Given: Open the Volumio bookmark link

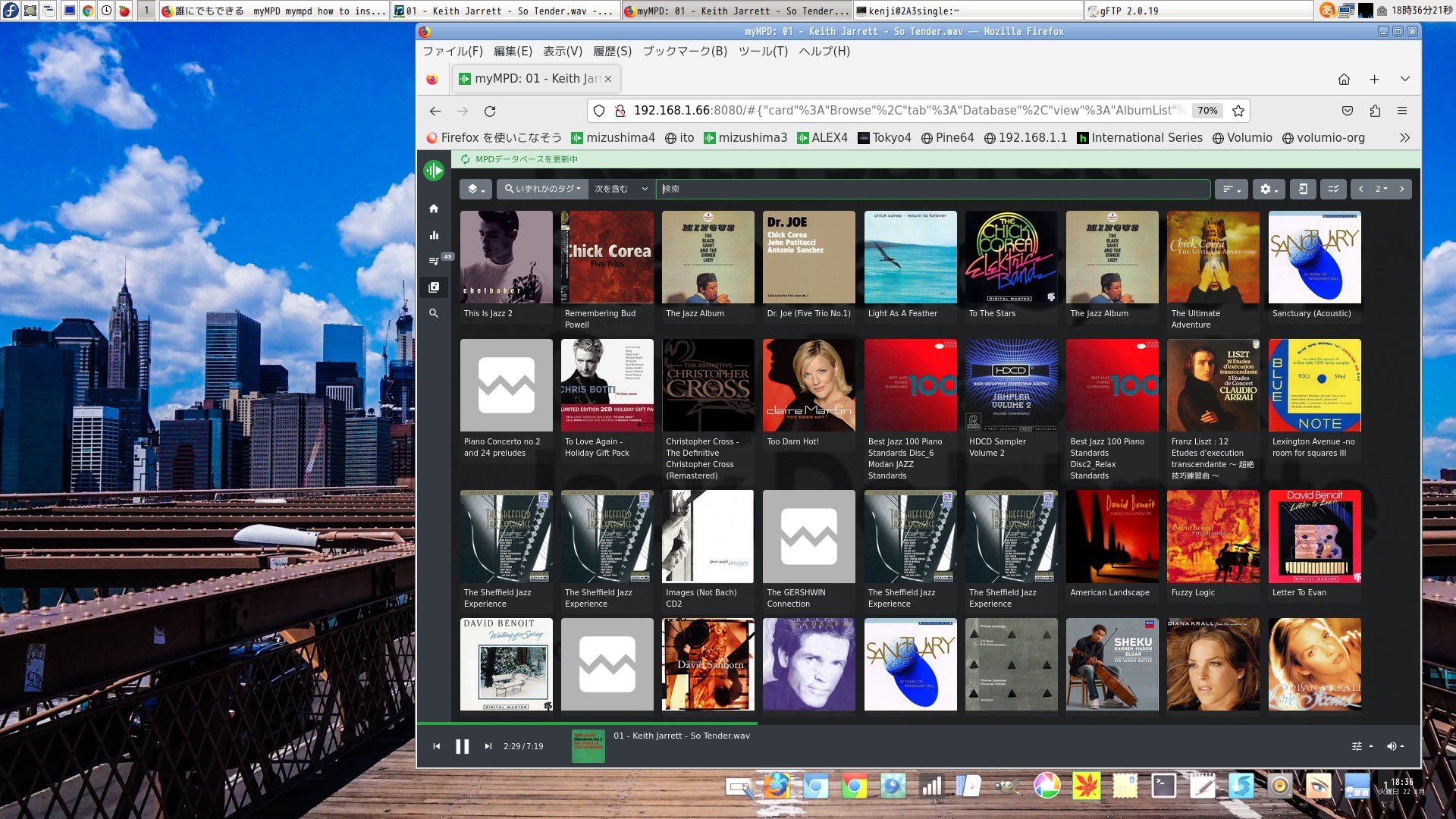Looking at the screenshot, I should coord(1242,137).
